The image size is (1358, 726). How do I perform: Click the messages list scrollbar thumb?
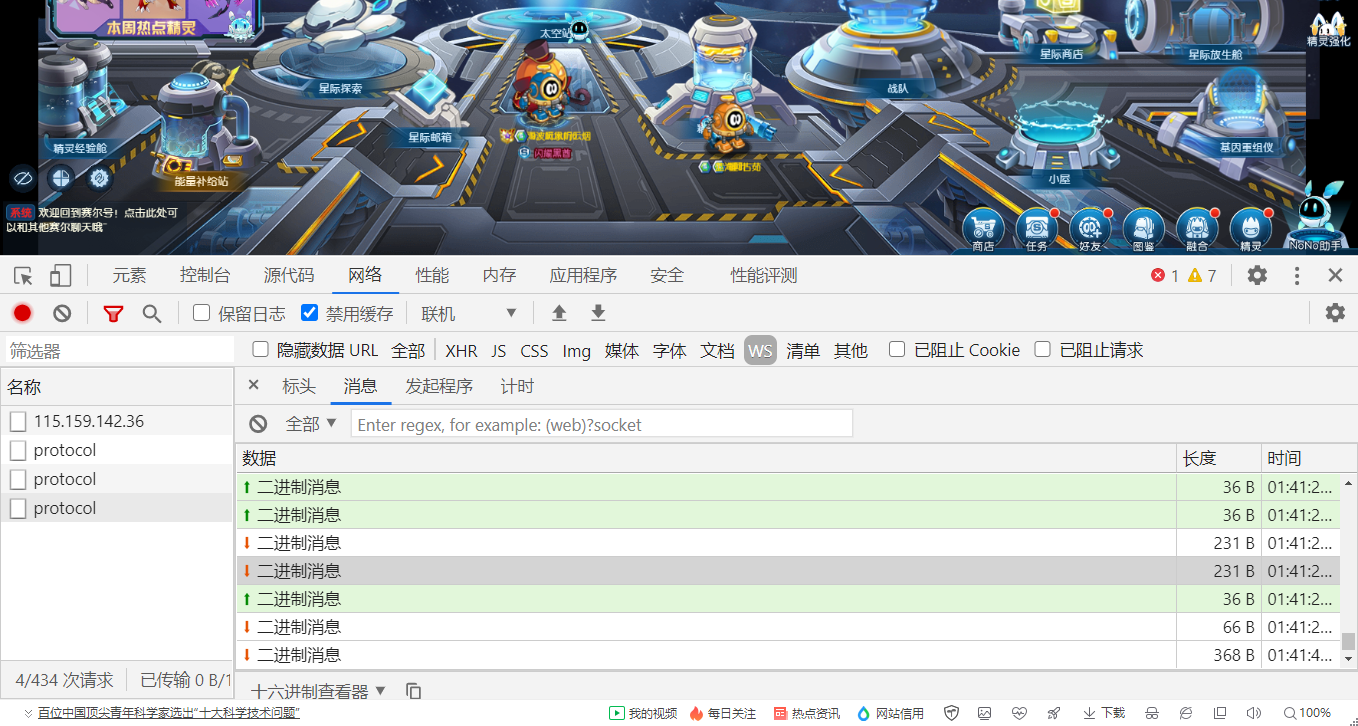click(1348, 641)
